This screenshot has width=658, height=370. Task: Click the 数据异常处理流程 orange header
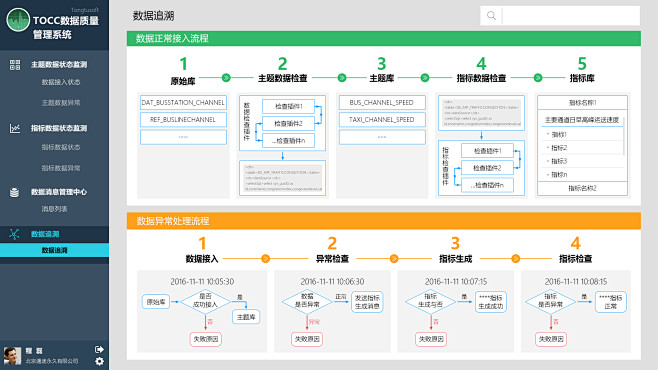coord(384,221)
